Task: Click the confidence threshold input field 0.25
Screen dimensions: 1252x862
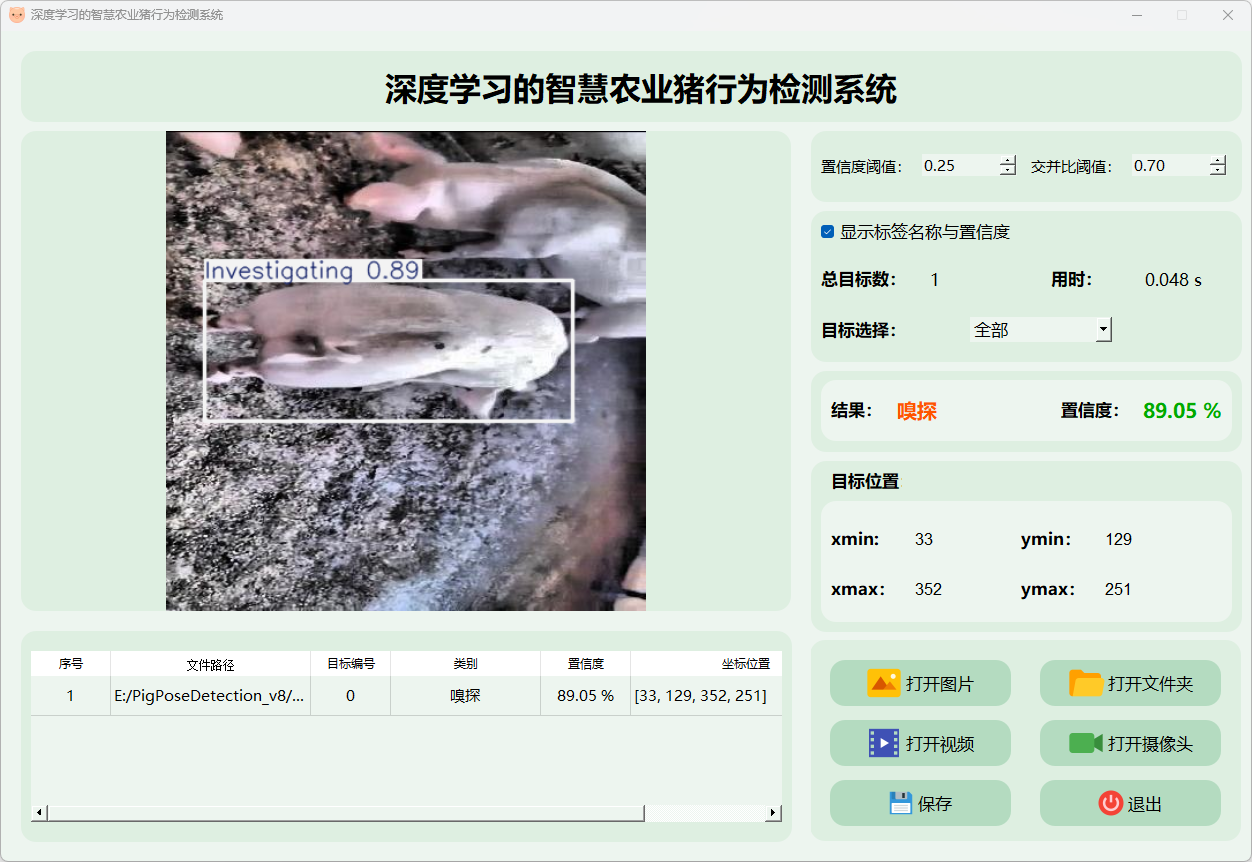Action: (958, 166)
